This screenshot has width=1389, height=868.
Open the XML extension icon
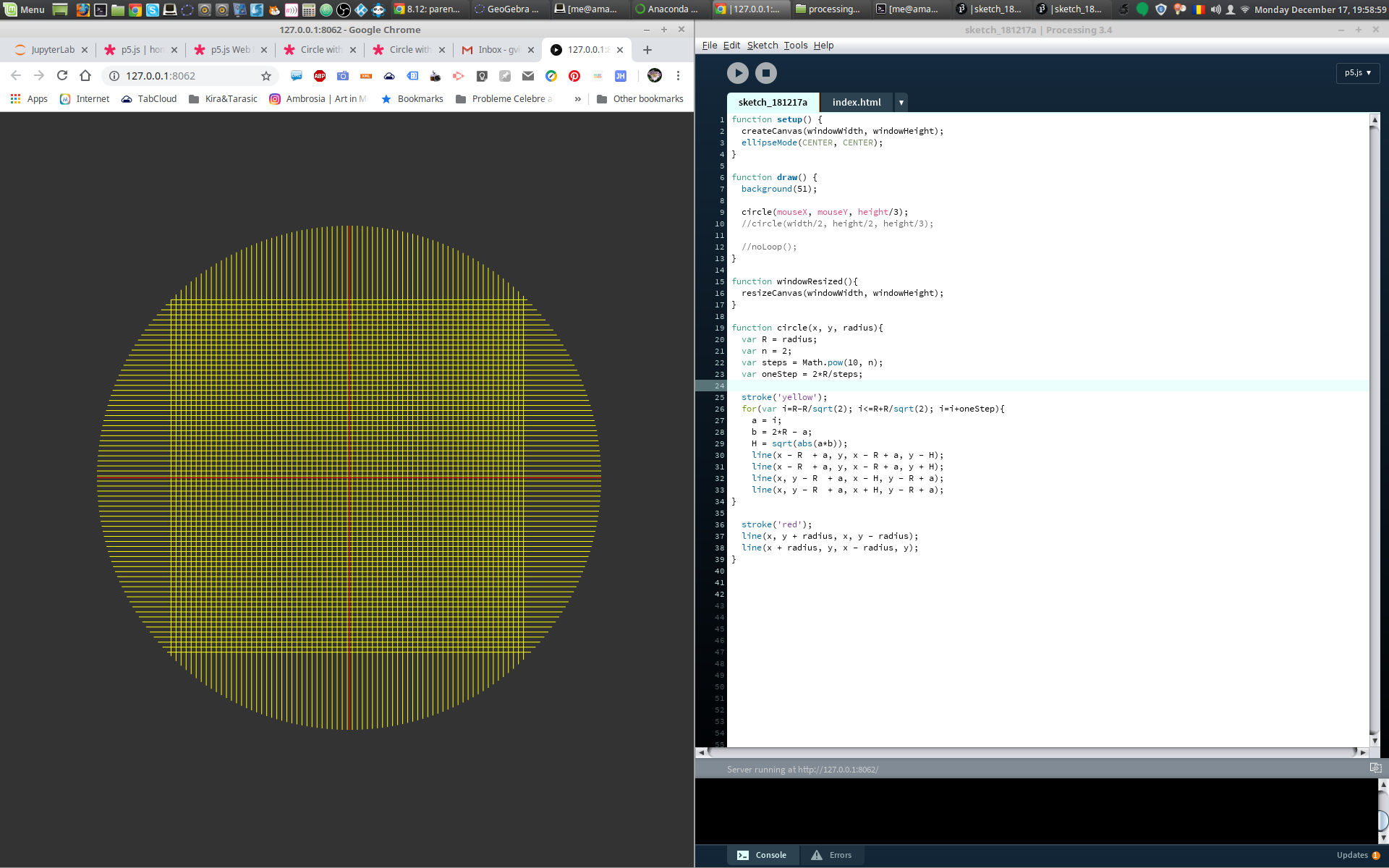click(366, 76)
